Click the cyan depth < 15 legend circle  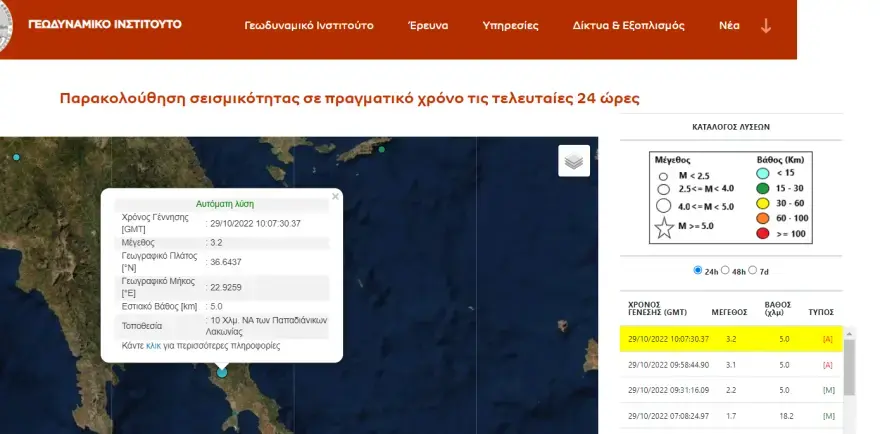point(763,173)
